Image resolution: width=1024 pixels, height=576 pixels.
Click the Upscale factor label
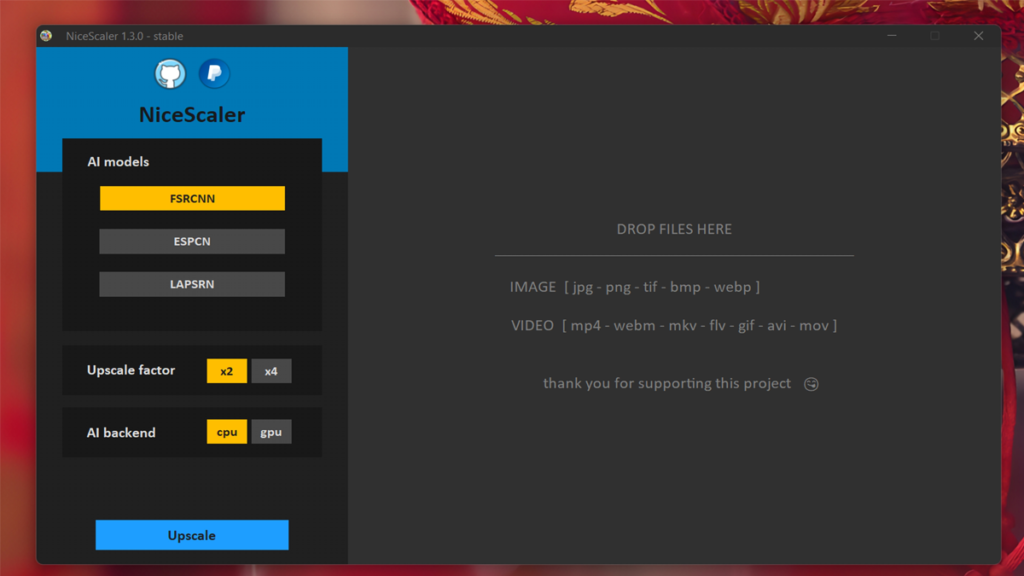(131, 370)
